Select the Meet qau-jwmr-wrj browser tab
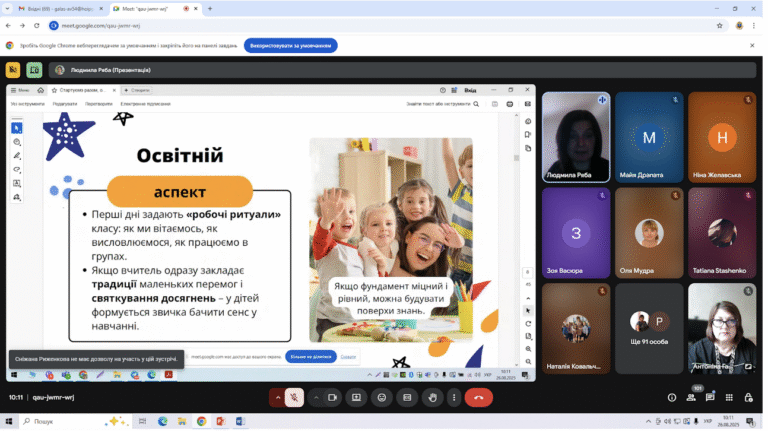This screenshot has width=768, height=431. tap(151, 9)
